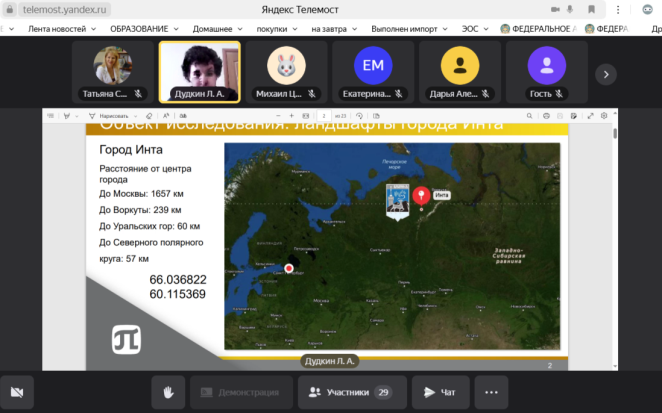Click Екатерина's EM avatar tile

tap(372, 68)
